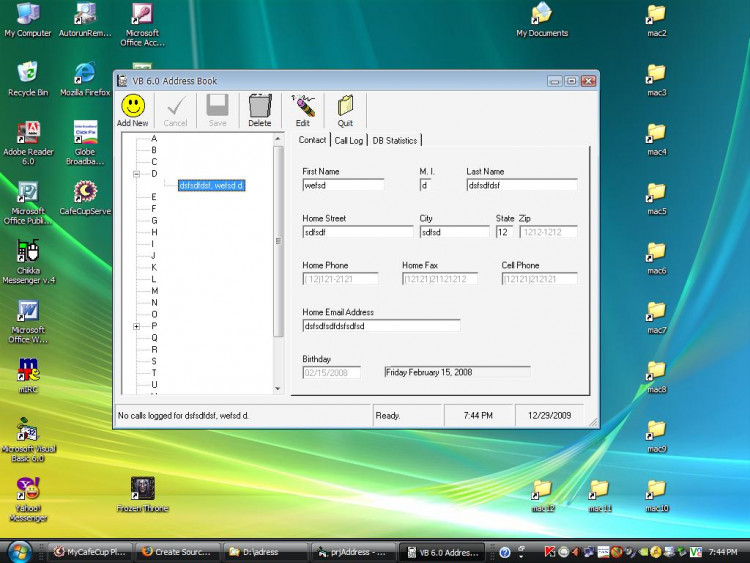Click the Home Email Address field
Screen dimensions: 750x563
(381, 326)
